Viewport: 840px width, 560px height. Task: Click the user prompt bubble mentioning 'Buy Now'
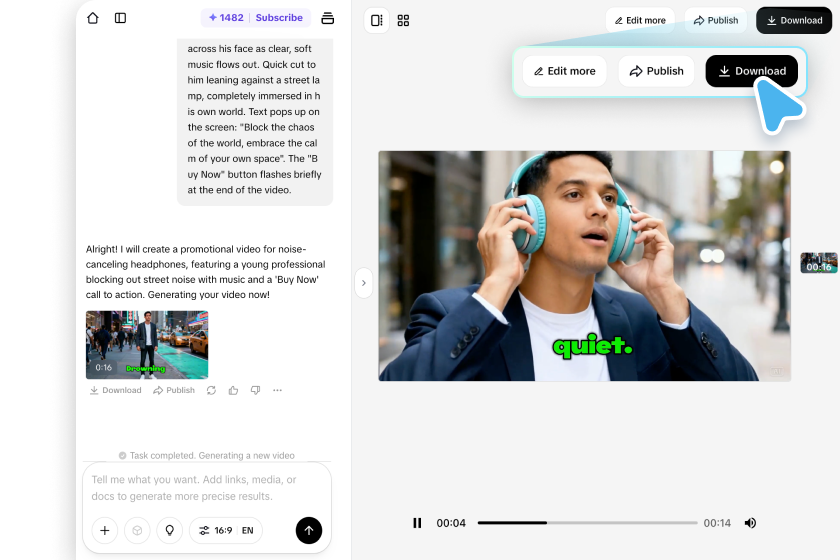tap(254, 120)
